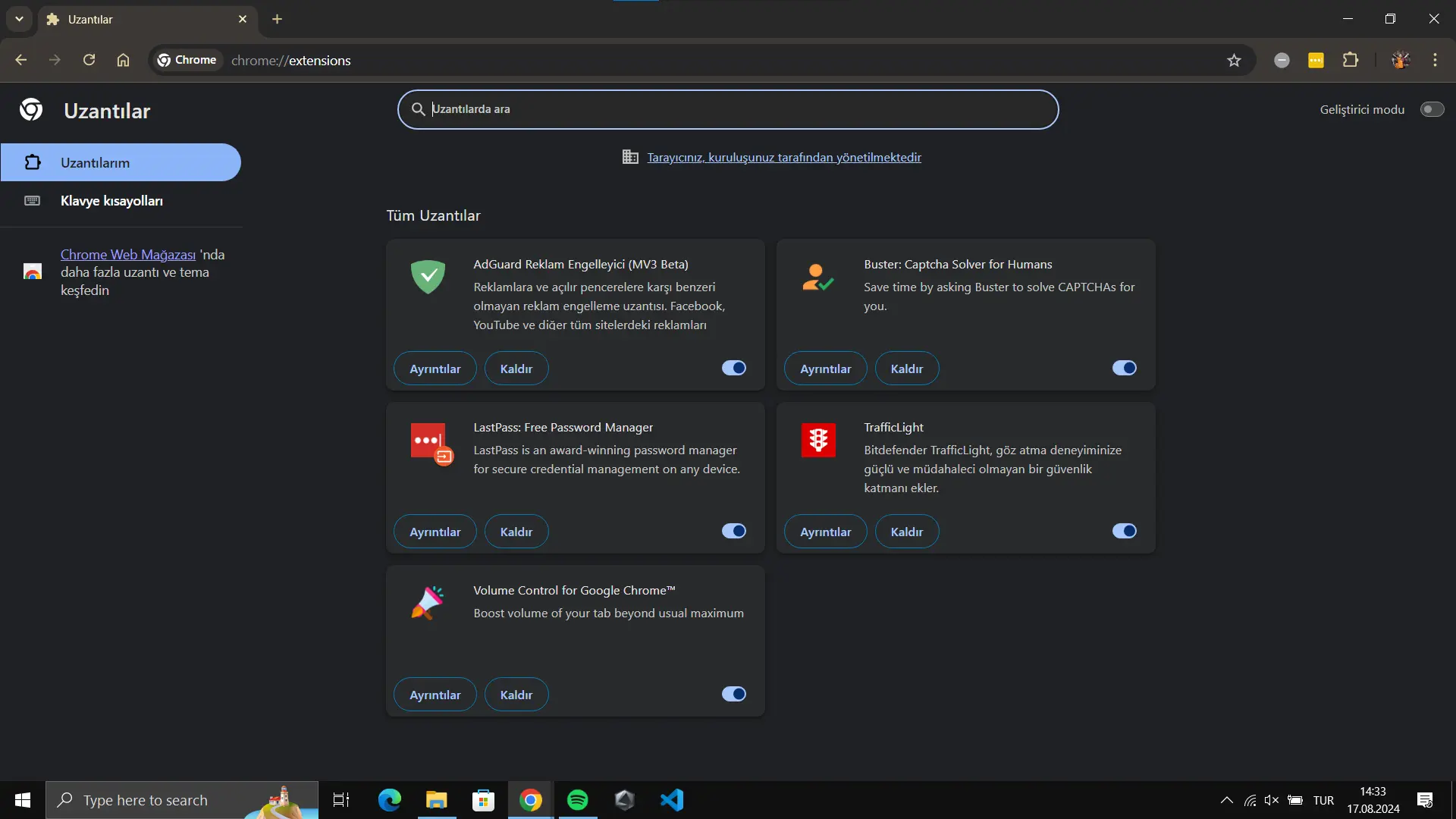
Task: Remove AdGuard with the Kaldır button
Action: point(516,369)
